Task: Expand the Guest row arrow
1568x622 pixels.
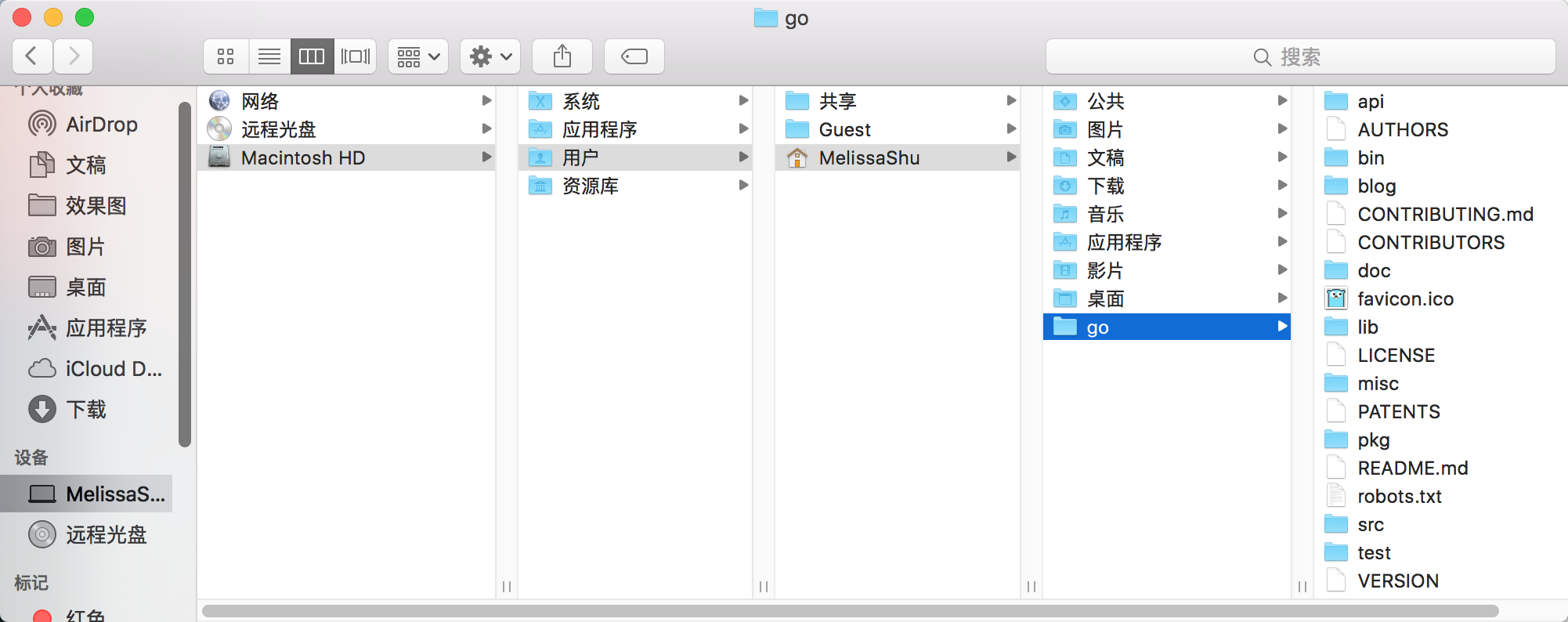Action: pyautogui.click(x=1011, y=128)
